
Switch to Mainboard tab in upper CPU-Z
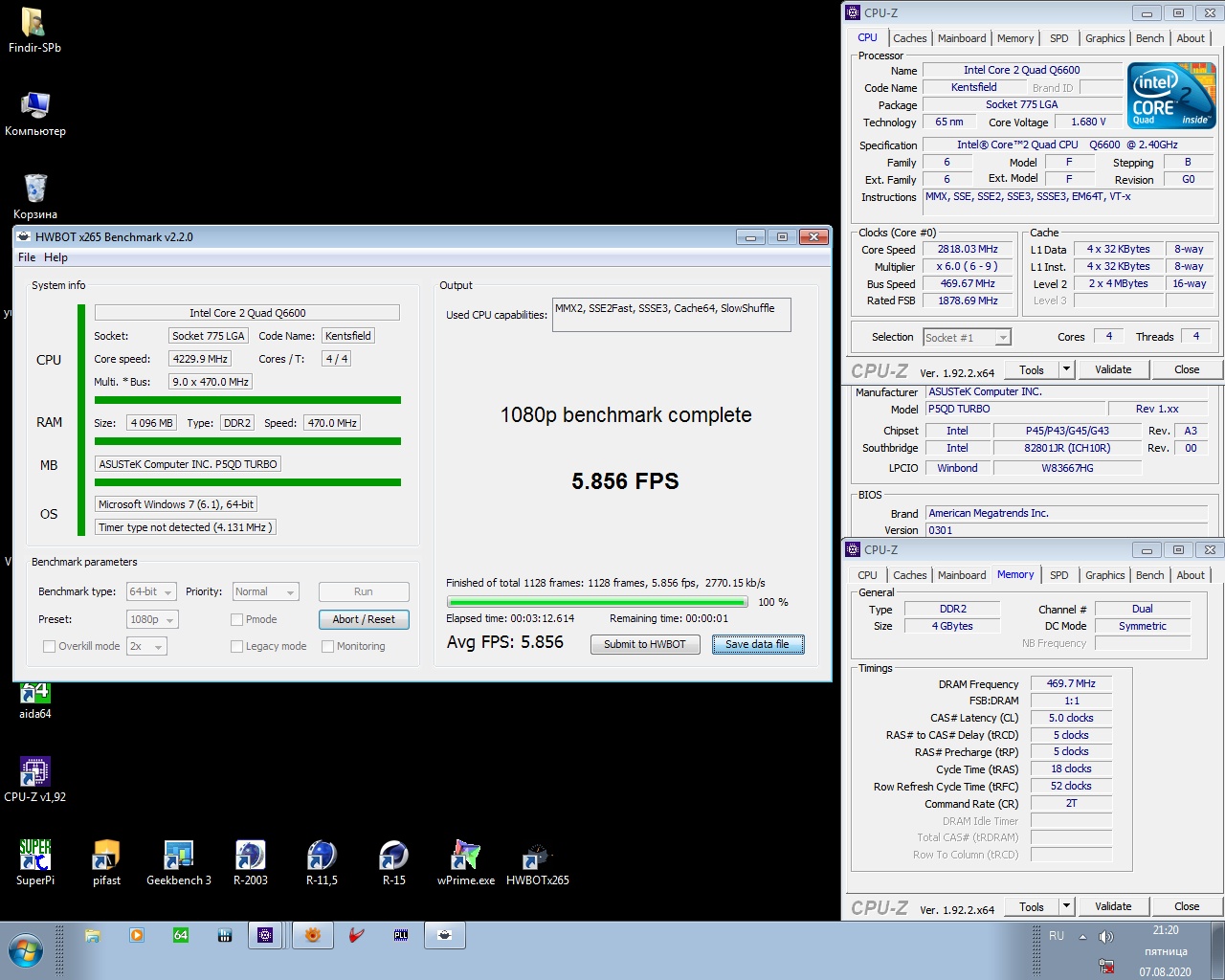(962, 38)
